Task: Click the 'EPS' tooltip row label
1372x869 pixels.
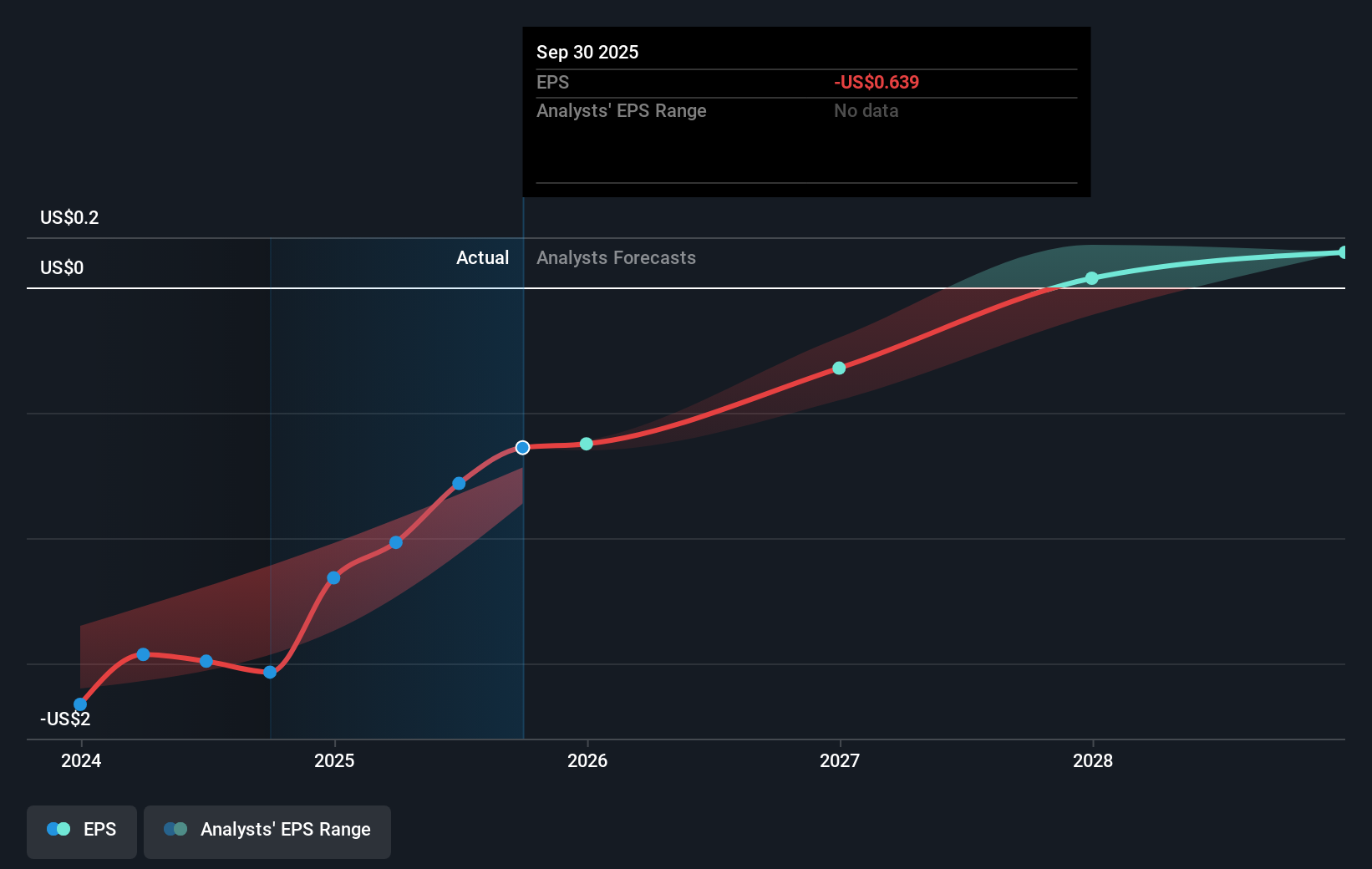Action: click(552, 82)
